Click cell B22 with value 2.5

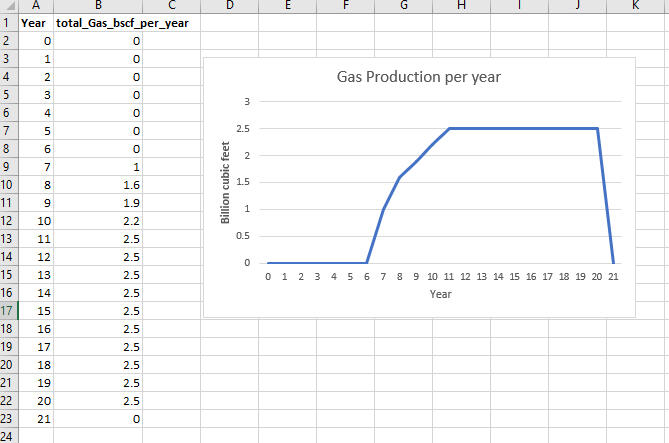point(98,401)
